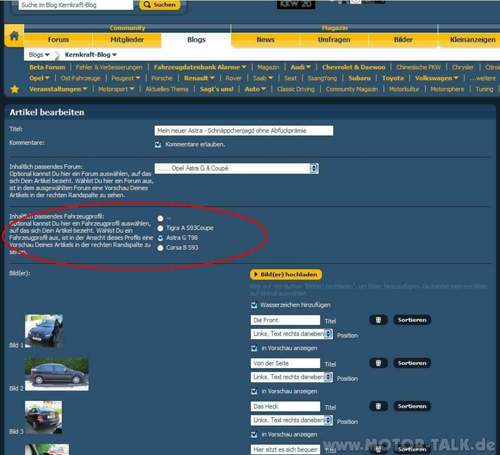Viewport: 500px width, 455px height.
Task: Select the blank '--' vehicle profile option
Action: coord(160,218)
